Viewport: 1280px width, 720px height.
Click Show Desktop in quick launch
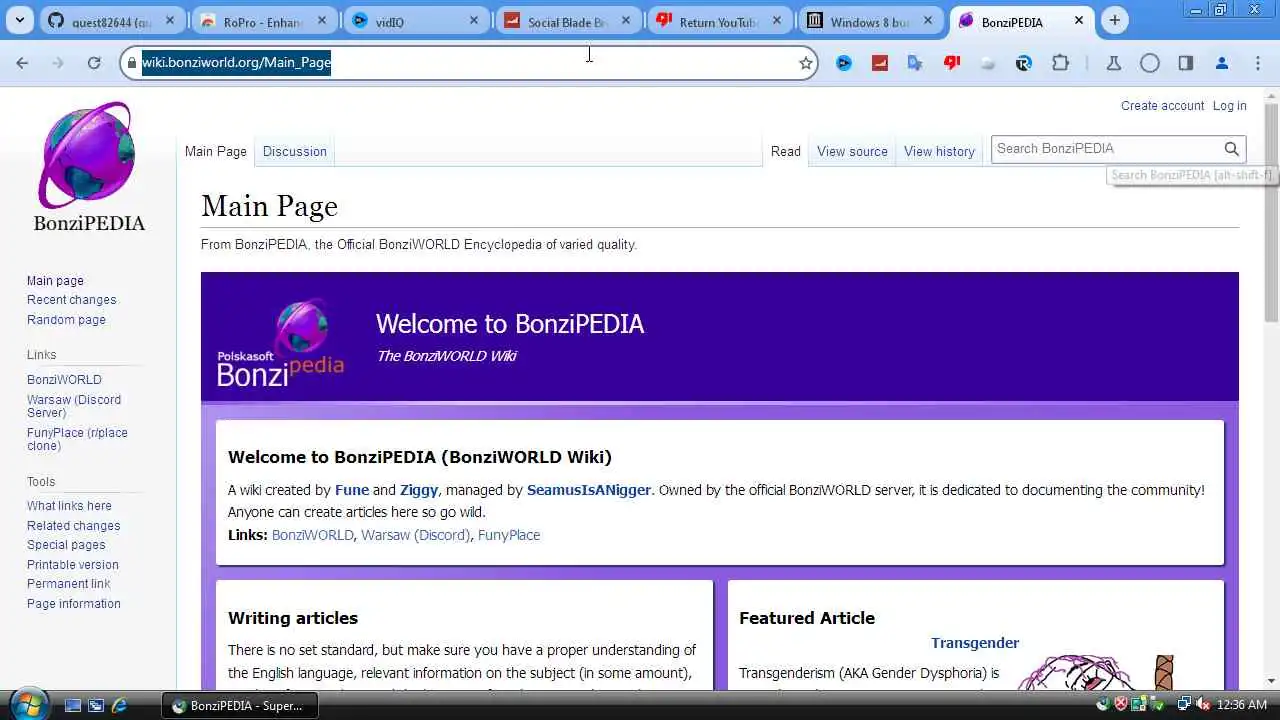click(73, 705)
